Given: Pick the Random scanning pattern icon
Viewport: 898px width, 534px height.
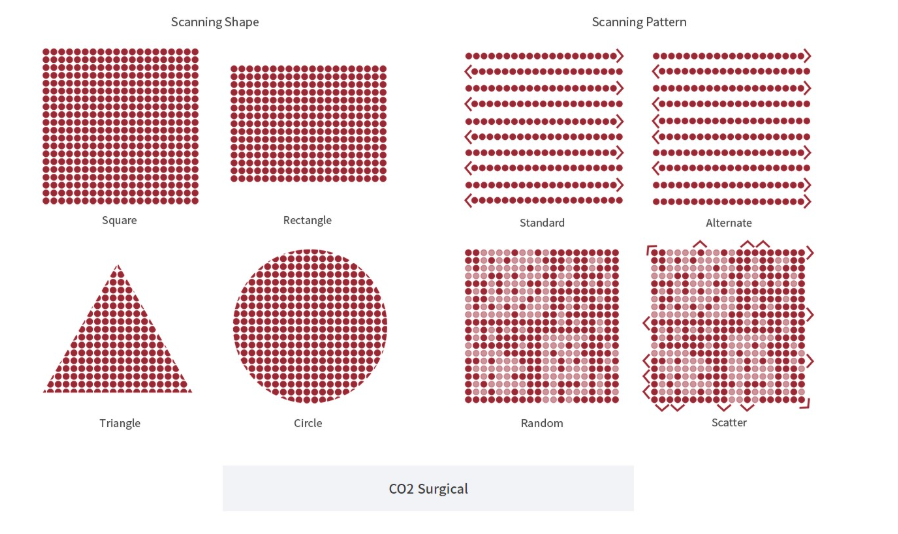Looking at the screenshot, I should point(542,326).
